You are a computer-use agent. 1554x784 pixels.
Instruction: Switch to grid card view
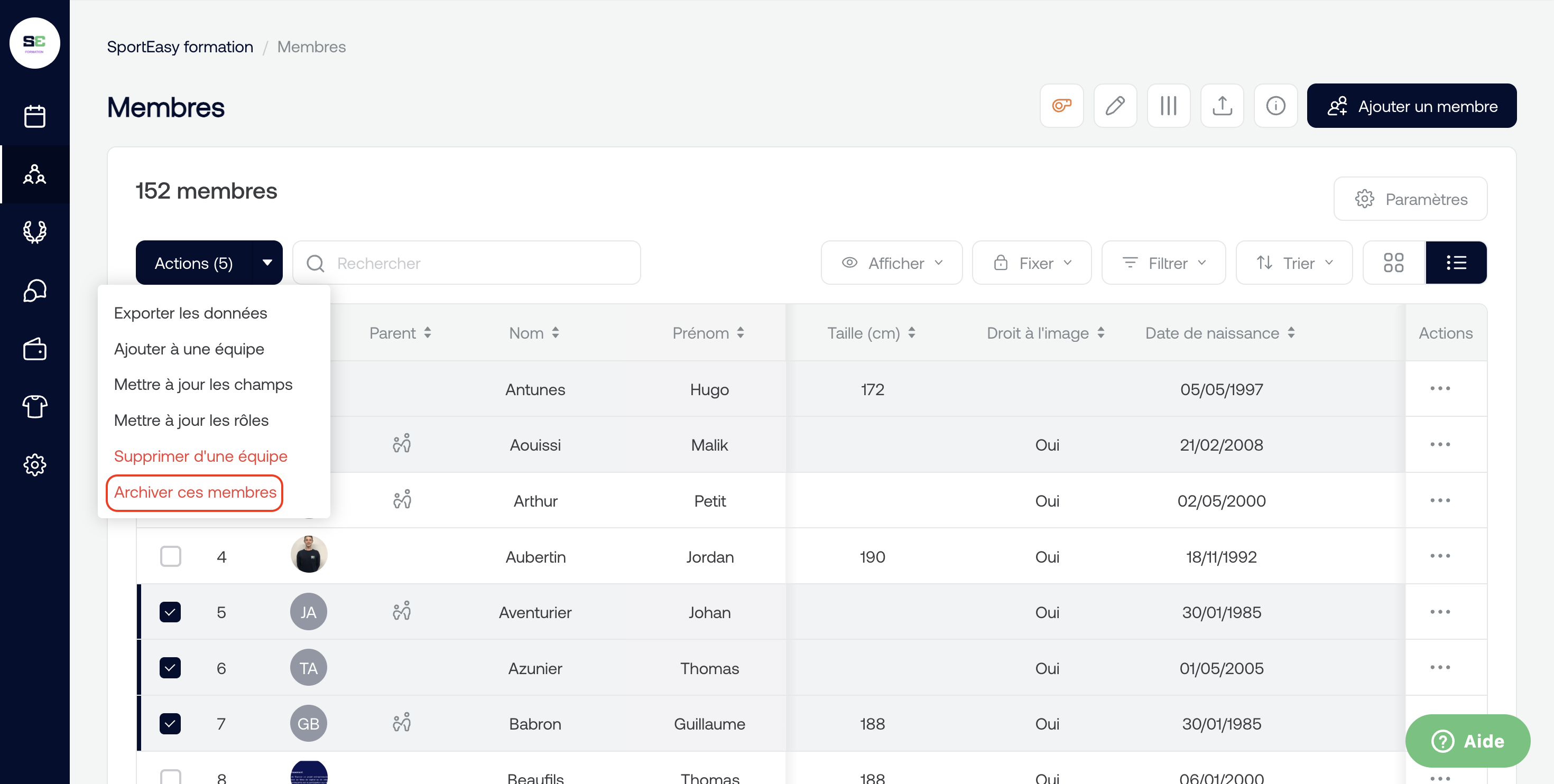pyautogui.click(x=1393, y=263)
